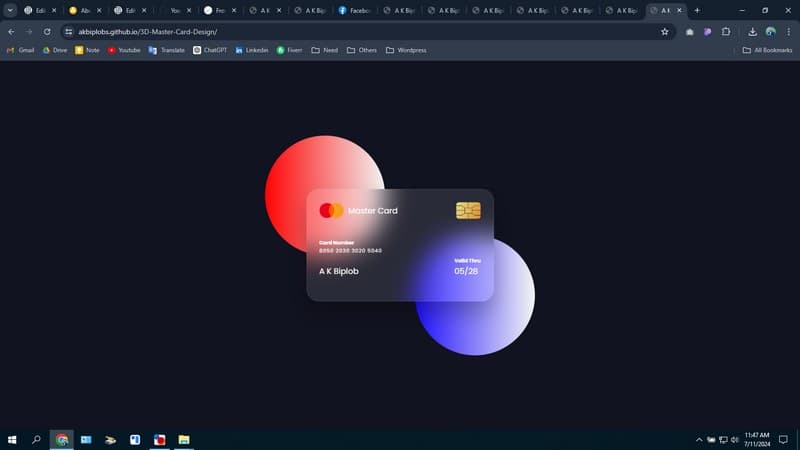Click the gold chip on the card

click(x=468, y=210)
